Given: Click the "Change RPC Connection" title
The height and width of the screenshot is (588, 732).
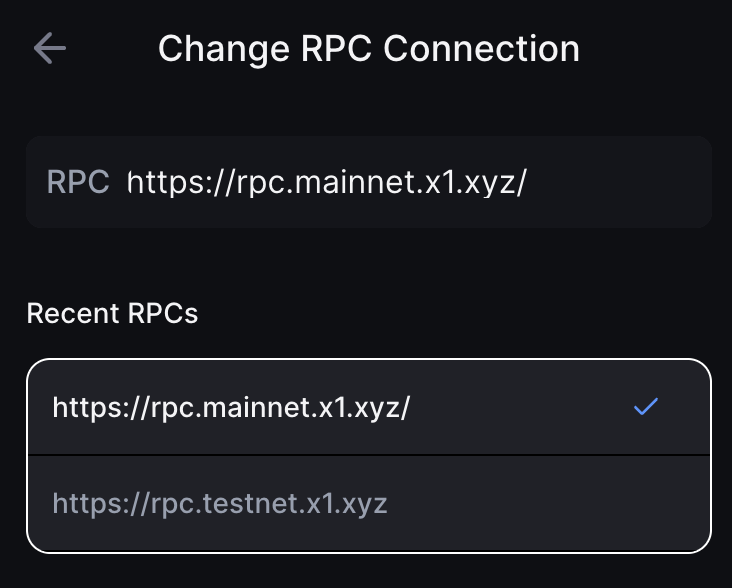Looking at the screenshot, I should [x=368, y=48].
